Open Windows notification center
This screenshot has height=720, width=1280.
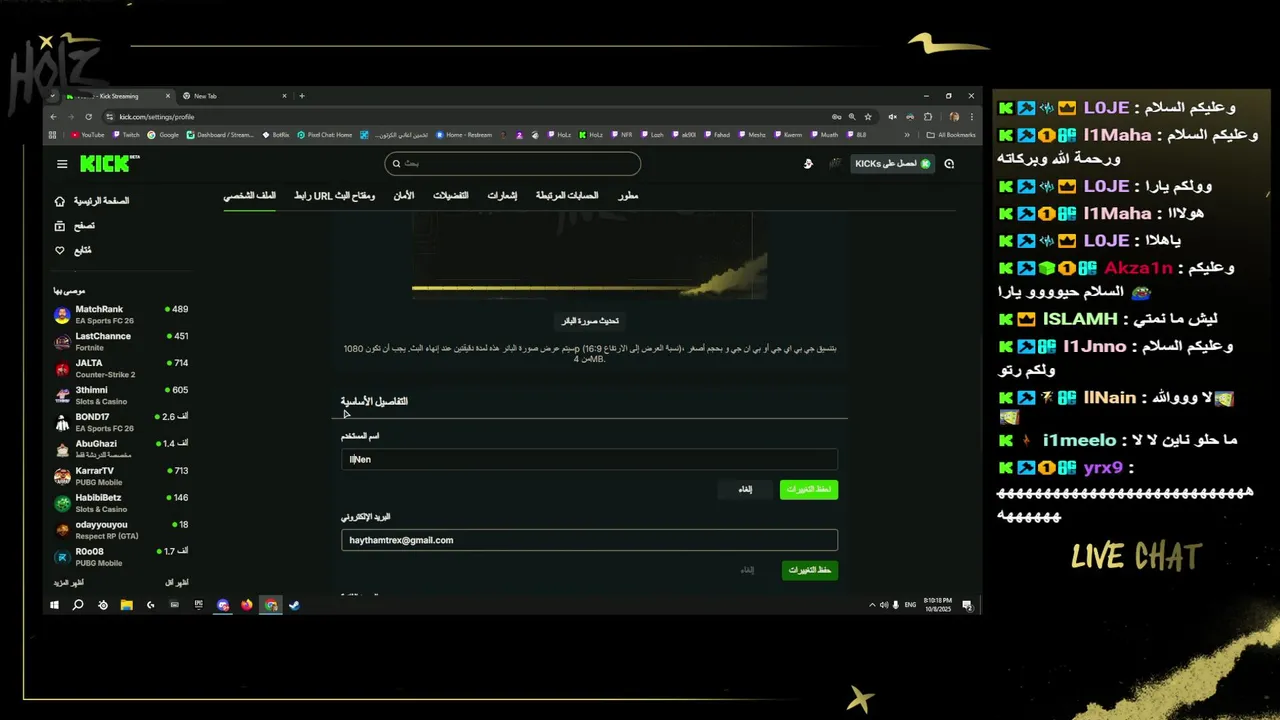(968, 605)
